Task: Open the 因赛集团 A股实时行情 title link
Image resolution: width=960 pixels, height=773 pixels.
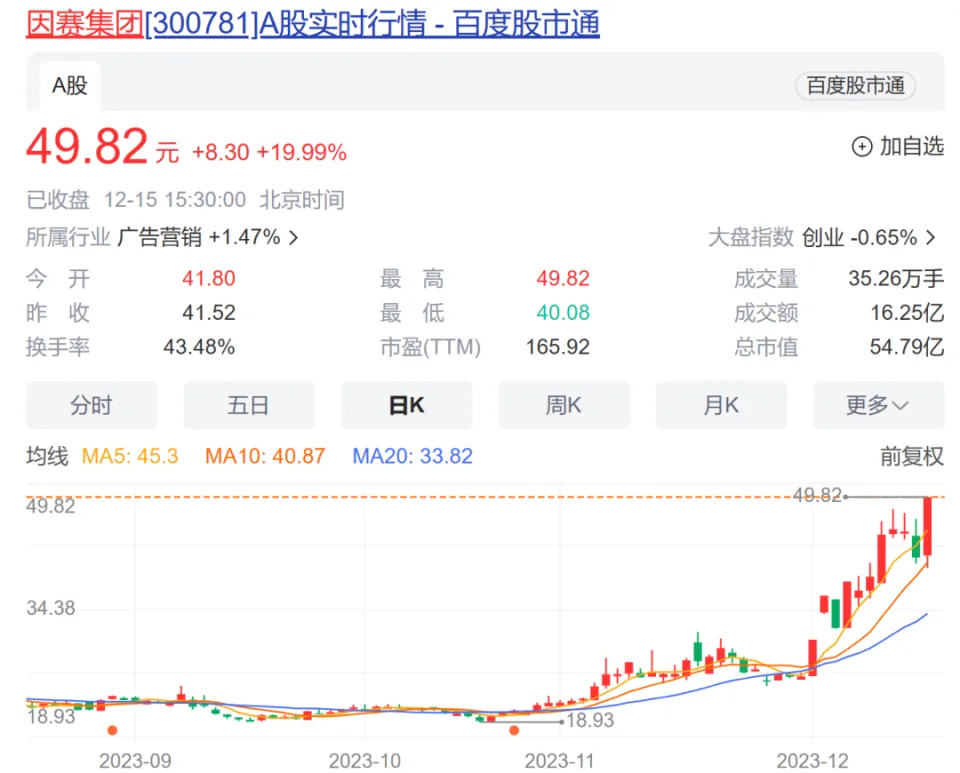Action: tap(312, 23)
